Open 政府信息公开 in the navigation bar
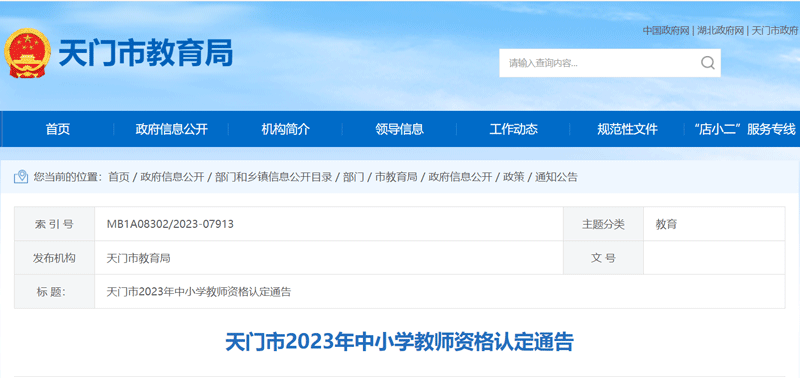Screen dimensions: 800x378 coord(171,129)
